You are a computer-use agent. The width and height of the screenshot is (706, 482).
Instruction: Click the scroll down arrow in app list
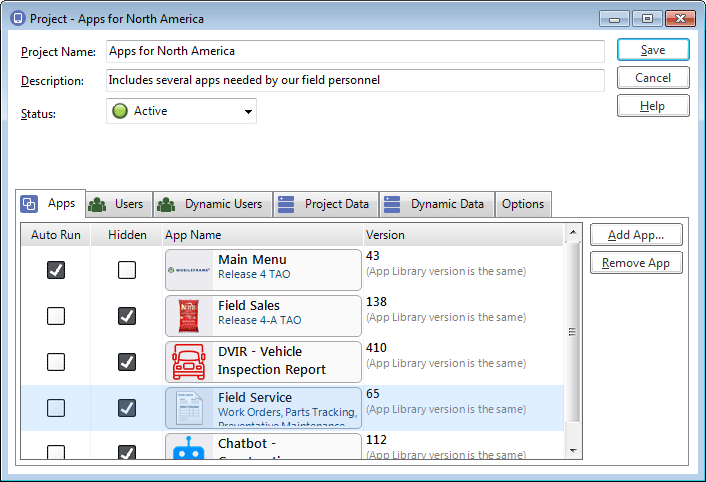[x=573, y=450]
